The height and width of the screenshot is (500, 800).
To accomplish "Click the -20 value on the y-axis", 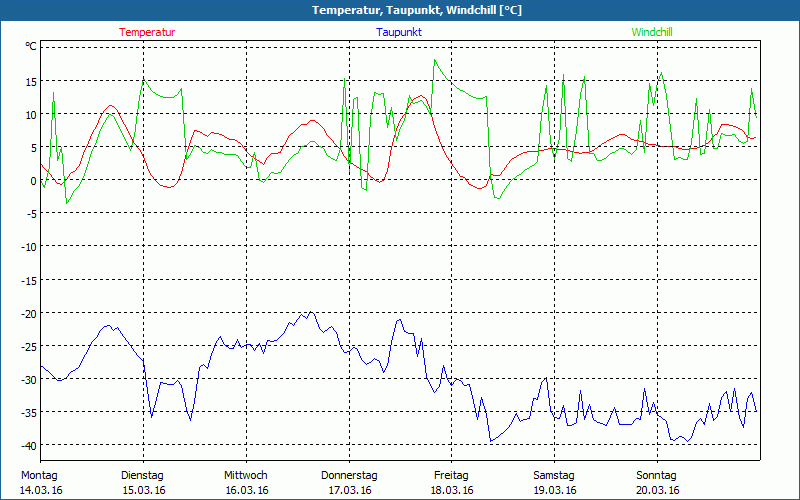I will click(x=30, y=313).
